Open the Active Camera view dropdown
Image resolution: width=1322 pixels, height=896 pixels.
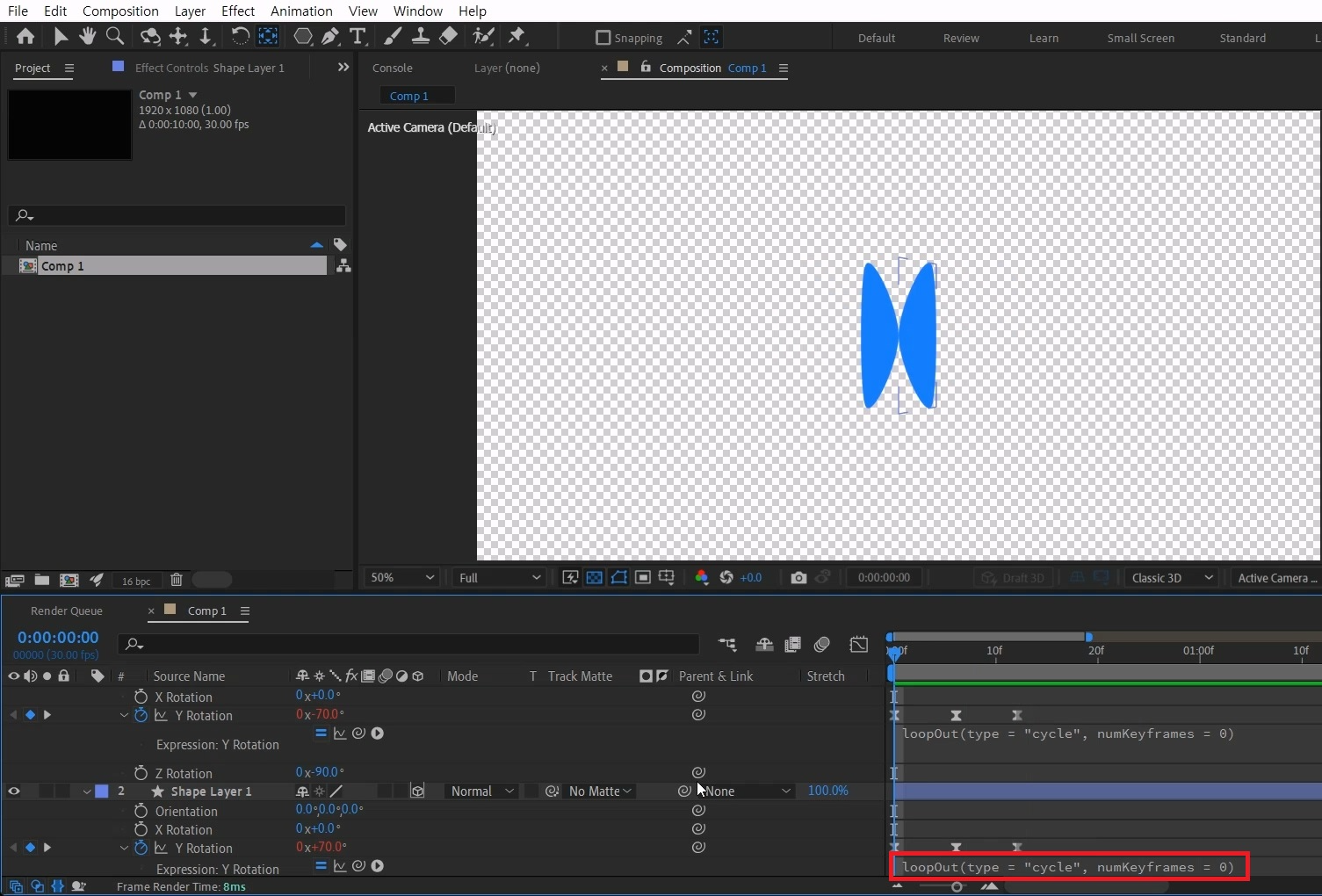pyautogui.click(x=1275, y=577)
